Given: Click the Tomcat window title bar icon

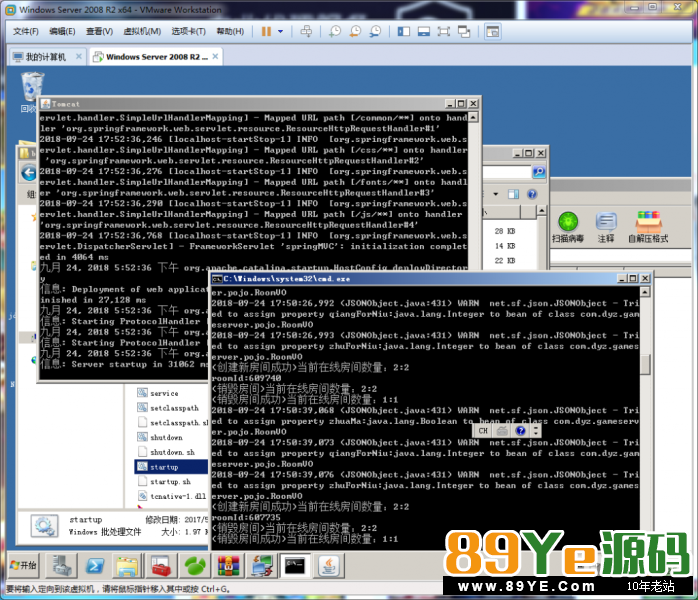Looking at the screenshot, I should click(45, 104).
